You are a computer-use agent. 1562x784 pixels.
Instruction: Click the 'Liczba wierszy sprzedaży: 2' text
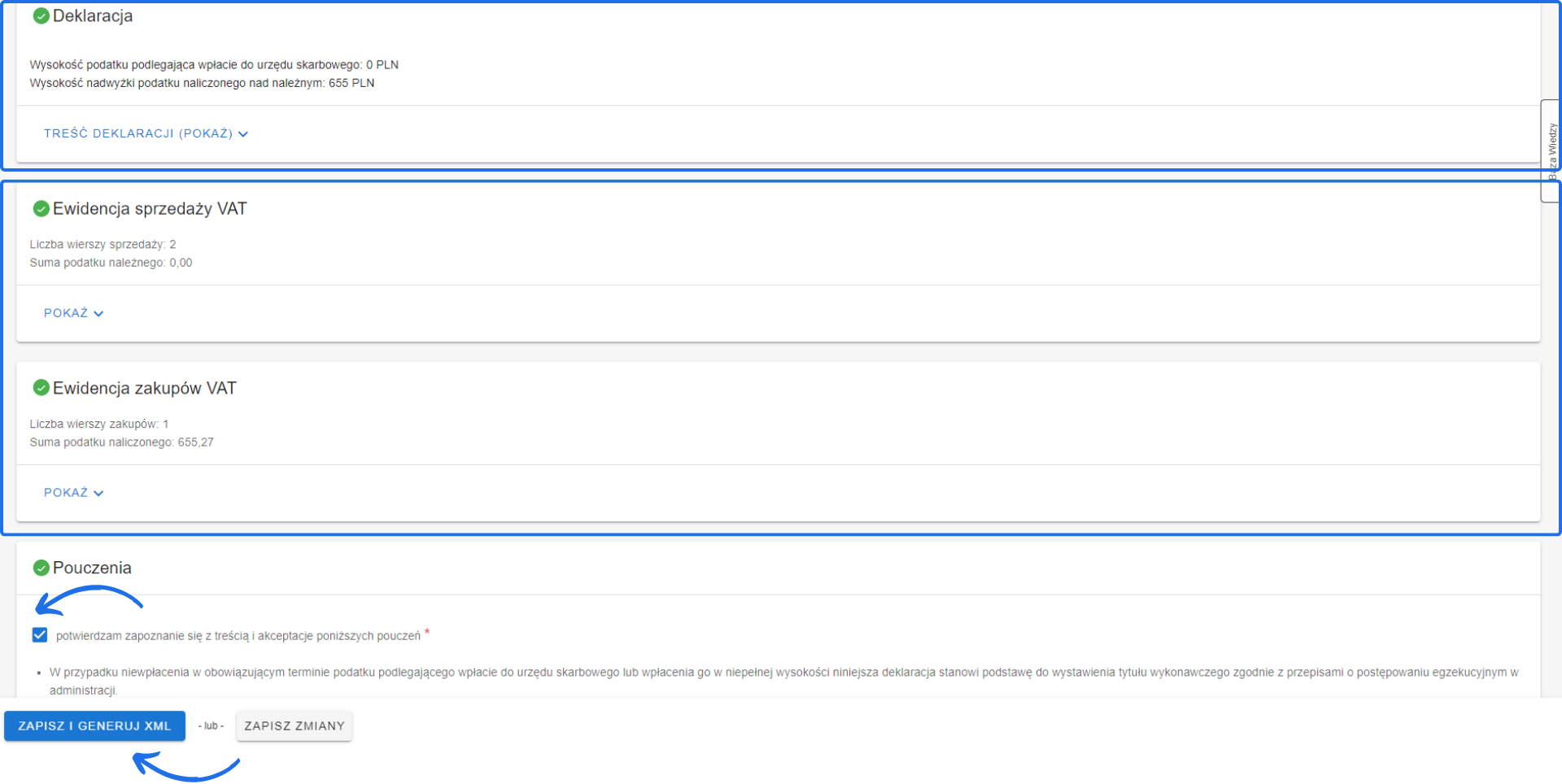click(103, 245)
